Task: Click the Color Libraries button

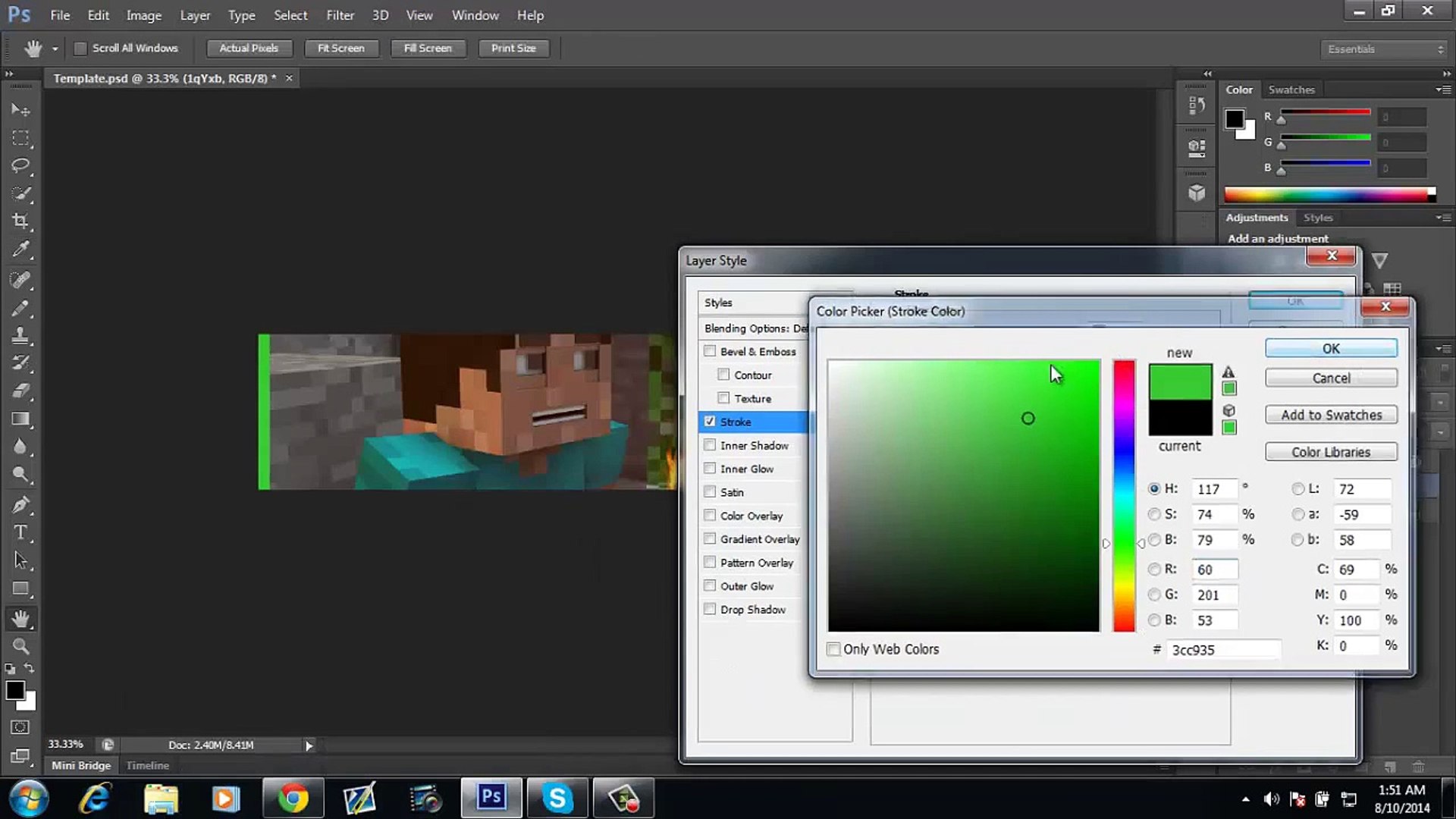Action: pos(1331,452)
